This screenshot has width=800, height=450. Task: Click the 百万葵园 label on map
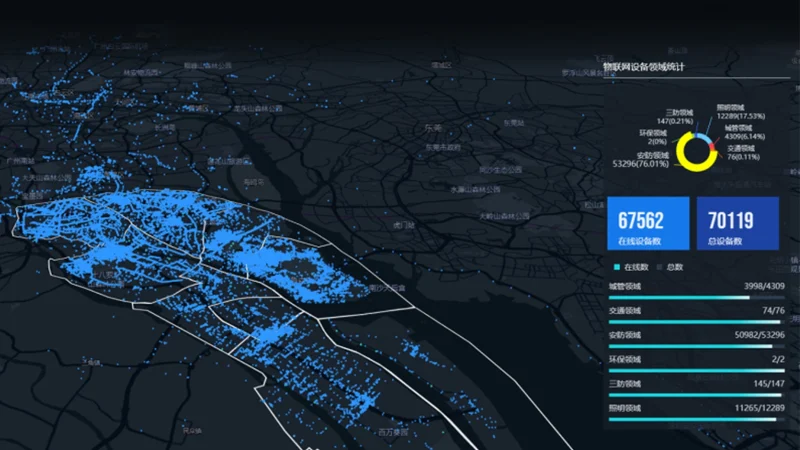[x=393, y=432]
